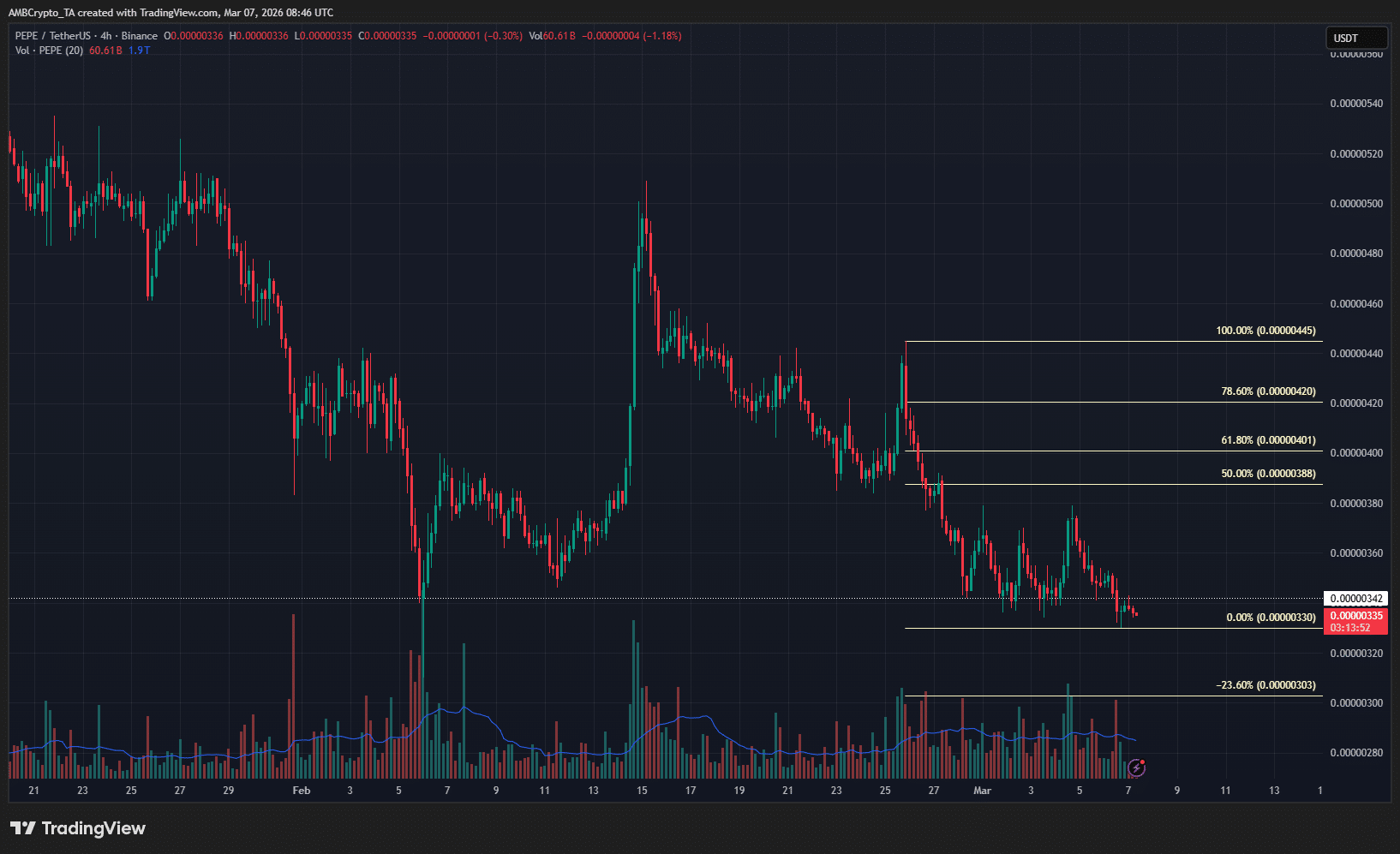
Task: Click the 0.00000500 value on the price scale
Action: pos(1356,203)
